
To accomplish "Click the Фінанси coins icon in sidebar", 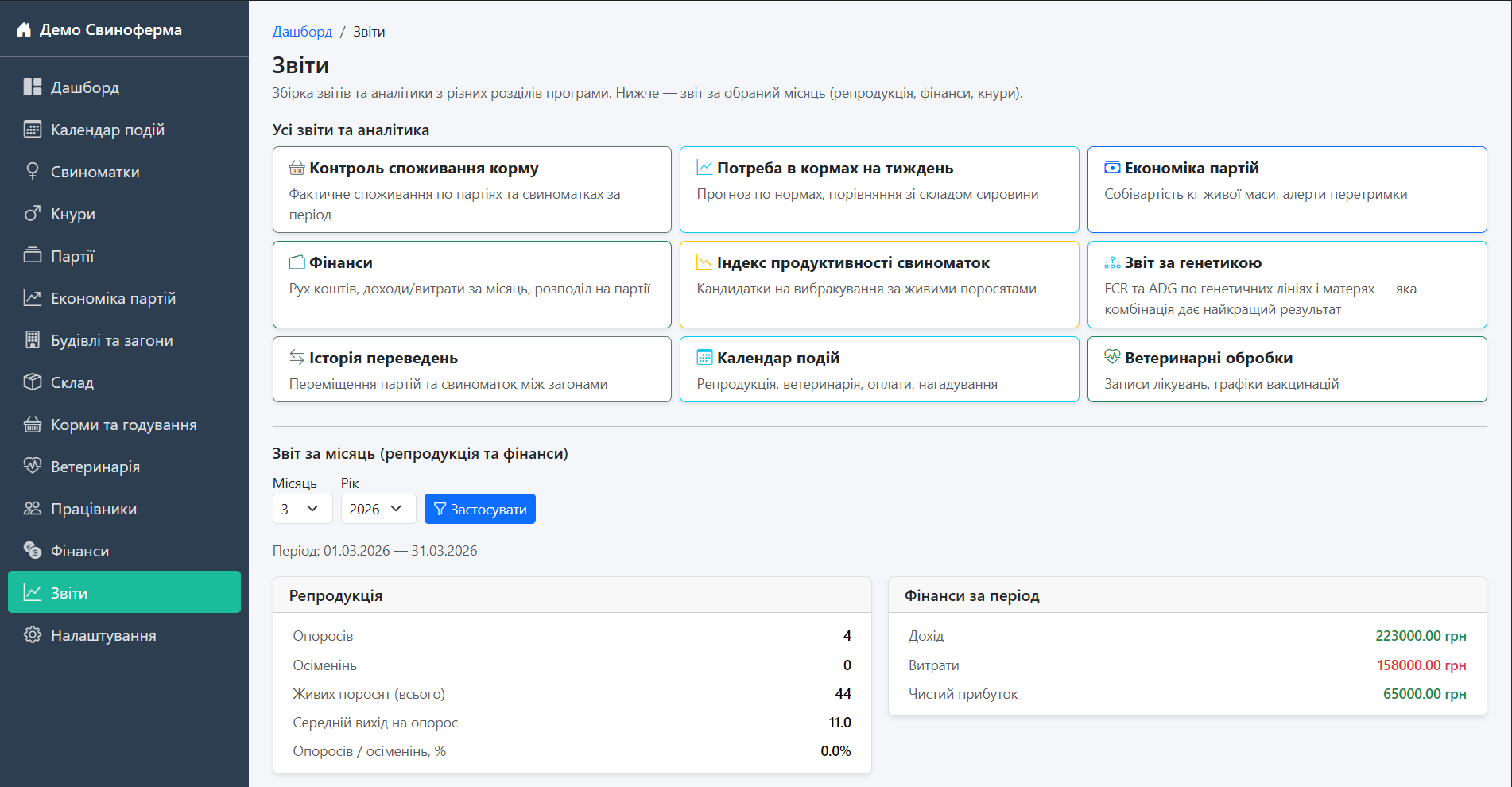I will coord(32,551).
